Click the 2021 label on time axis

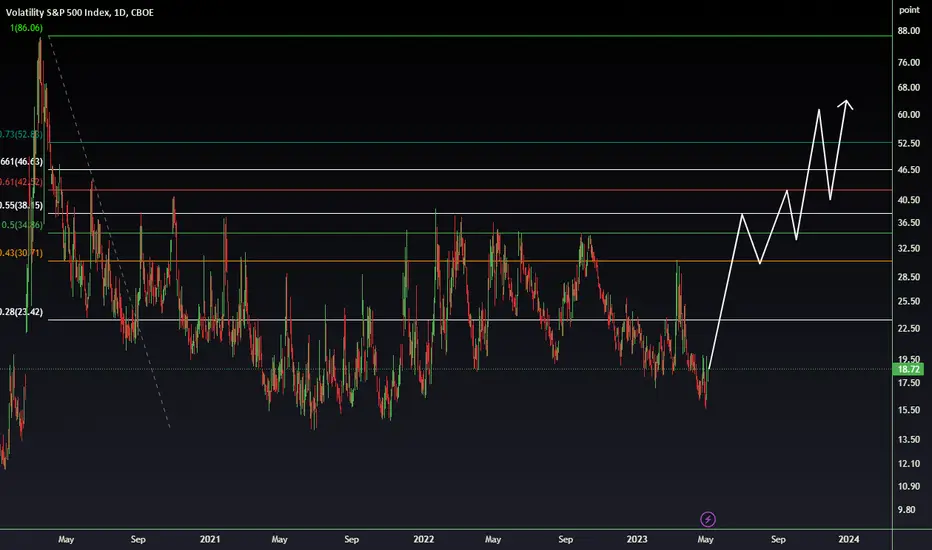click(210, 539)
